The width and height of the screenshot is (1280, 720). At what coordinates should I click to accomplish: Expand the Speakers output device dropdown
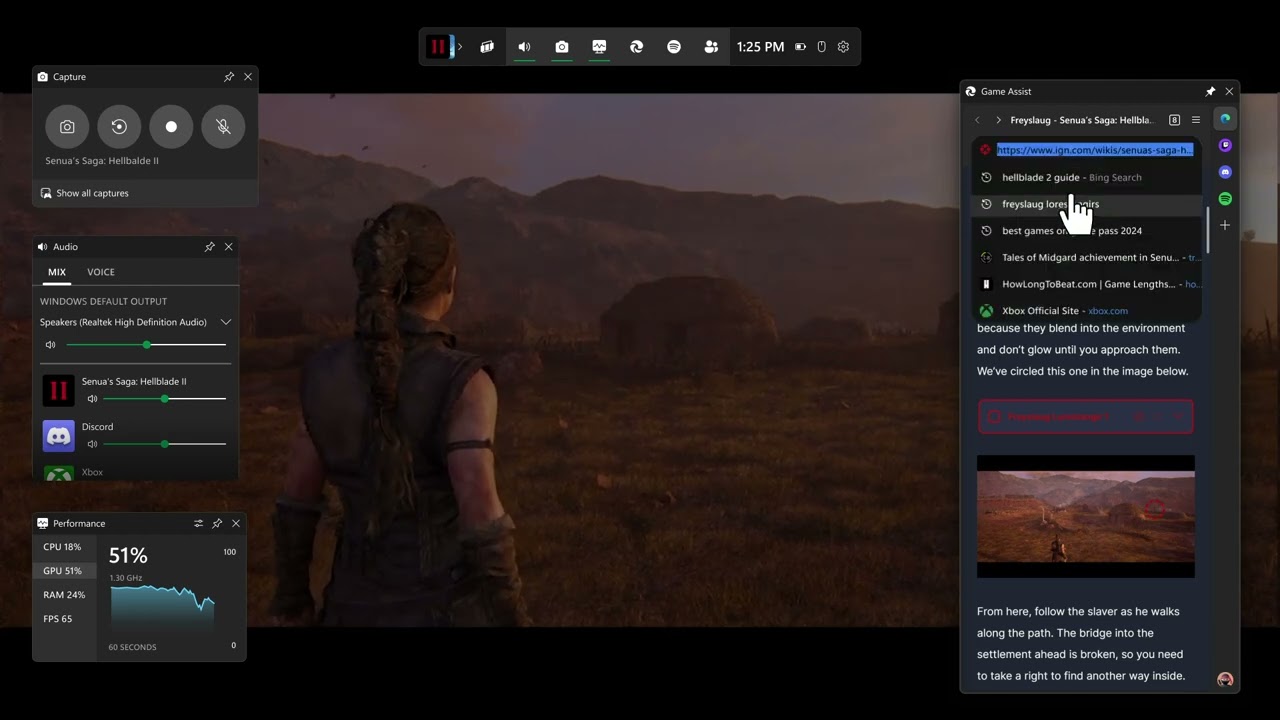coord(226,322)
